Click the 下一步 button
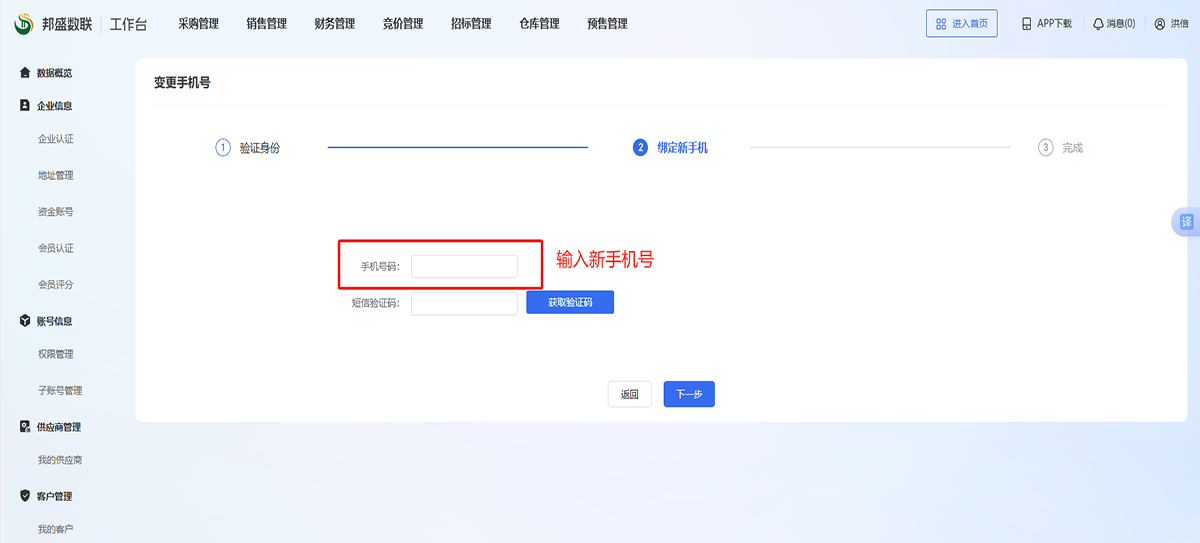This screenshot has width=1200, height=543. pyautogui.click(x=689, y=394)
